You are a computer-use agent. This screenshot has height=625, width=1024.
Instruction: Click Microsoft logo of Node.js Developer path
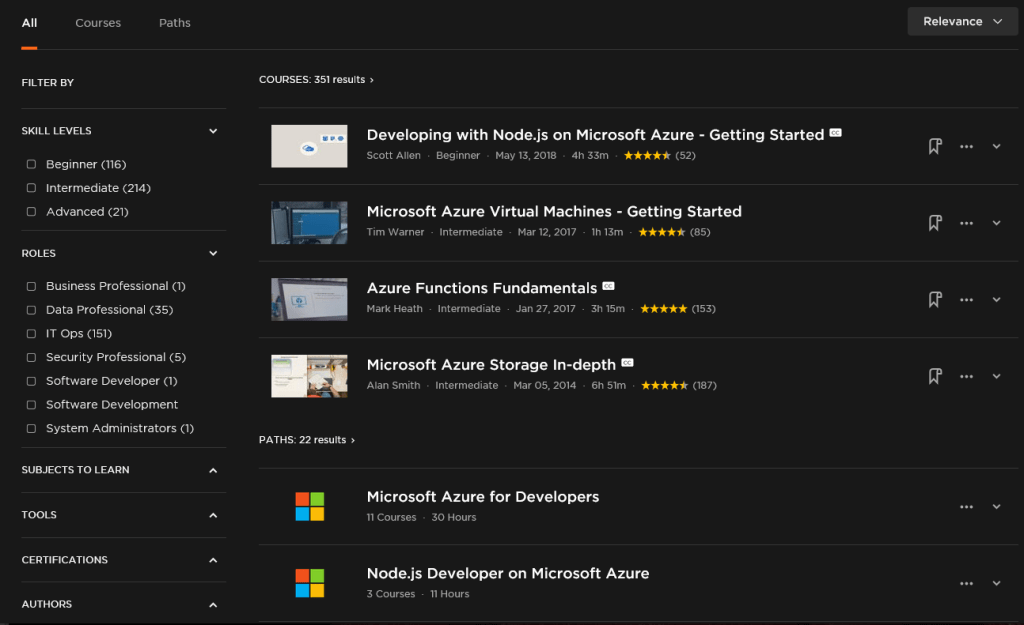pyautogui.click(x=310, y=583)
